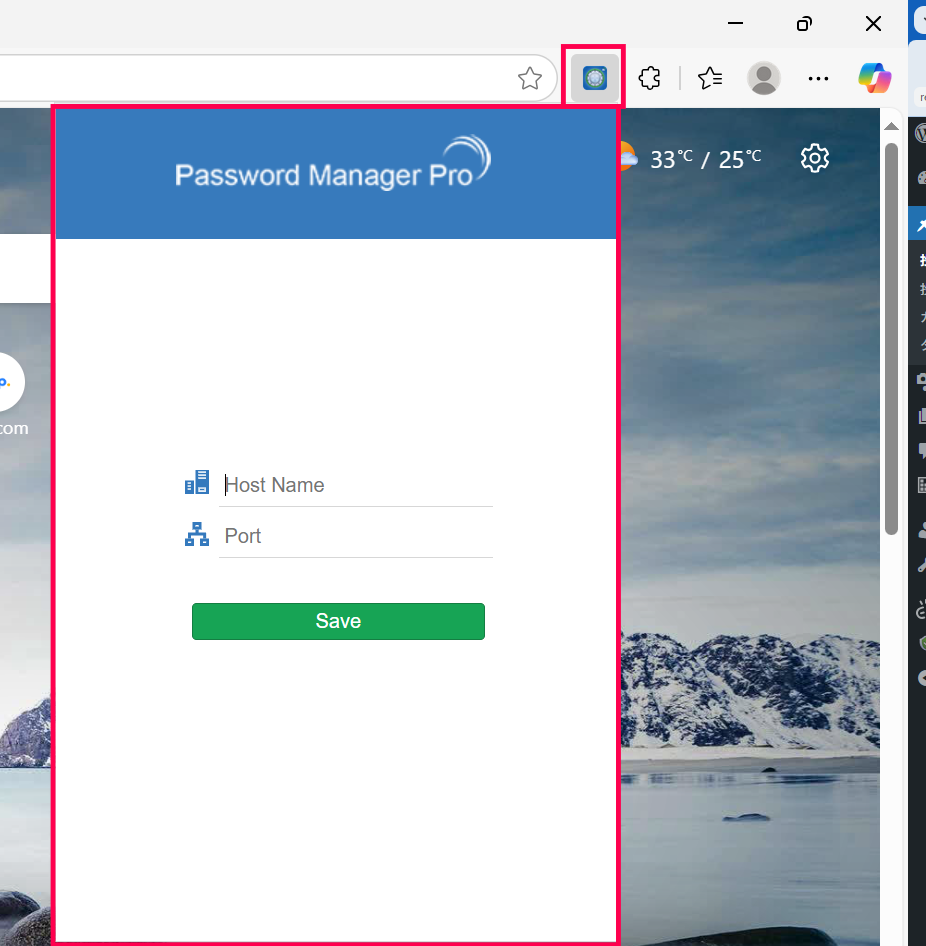Minimize the browser window
The width and height of the screenshot is (926, 946).
click(735, 24)
